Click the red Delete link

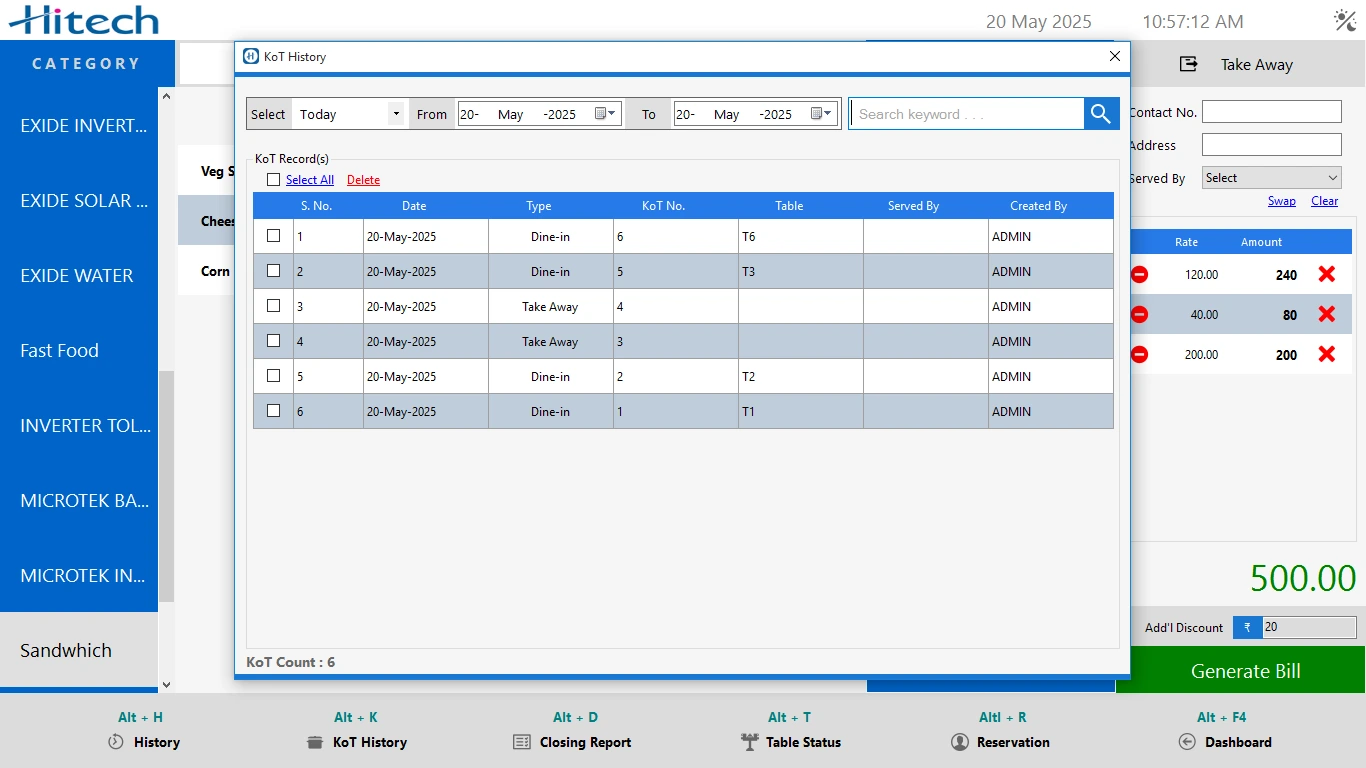[363, 180]
